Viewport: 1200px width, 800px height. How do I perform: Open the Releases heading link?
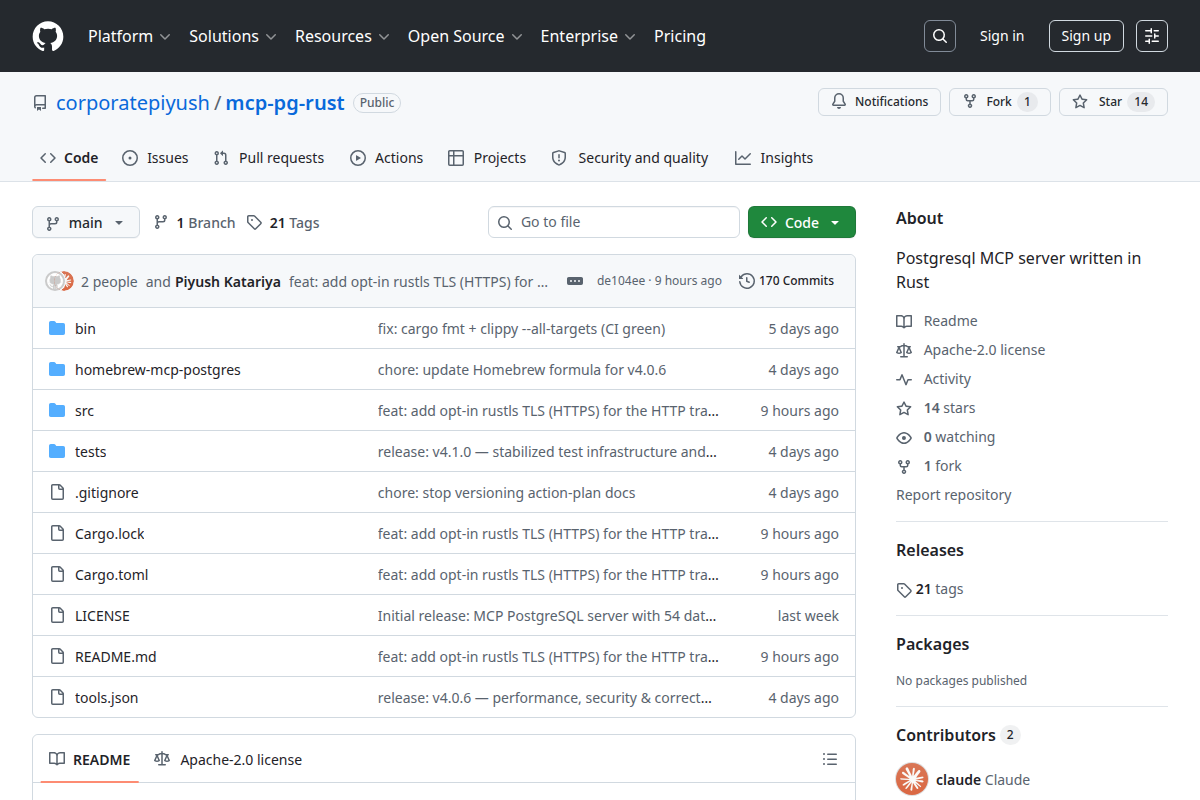(930, 551)
